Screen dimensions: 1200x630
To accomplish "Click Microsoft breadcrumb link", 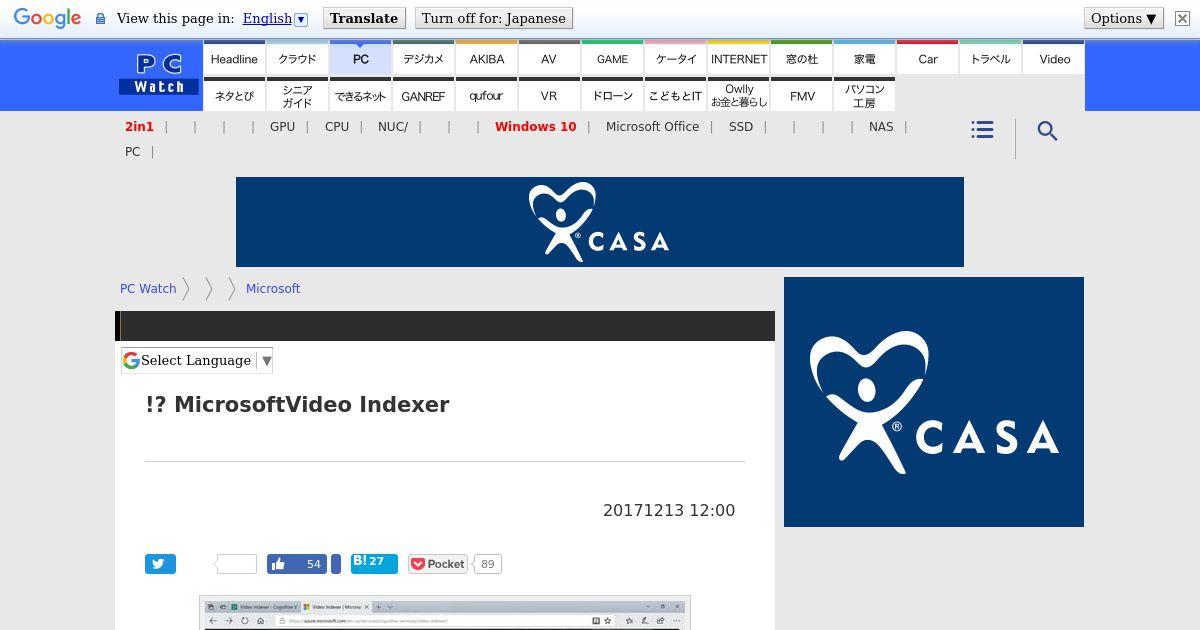I will [x=273, y=288].
